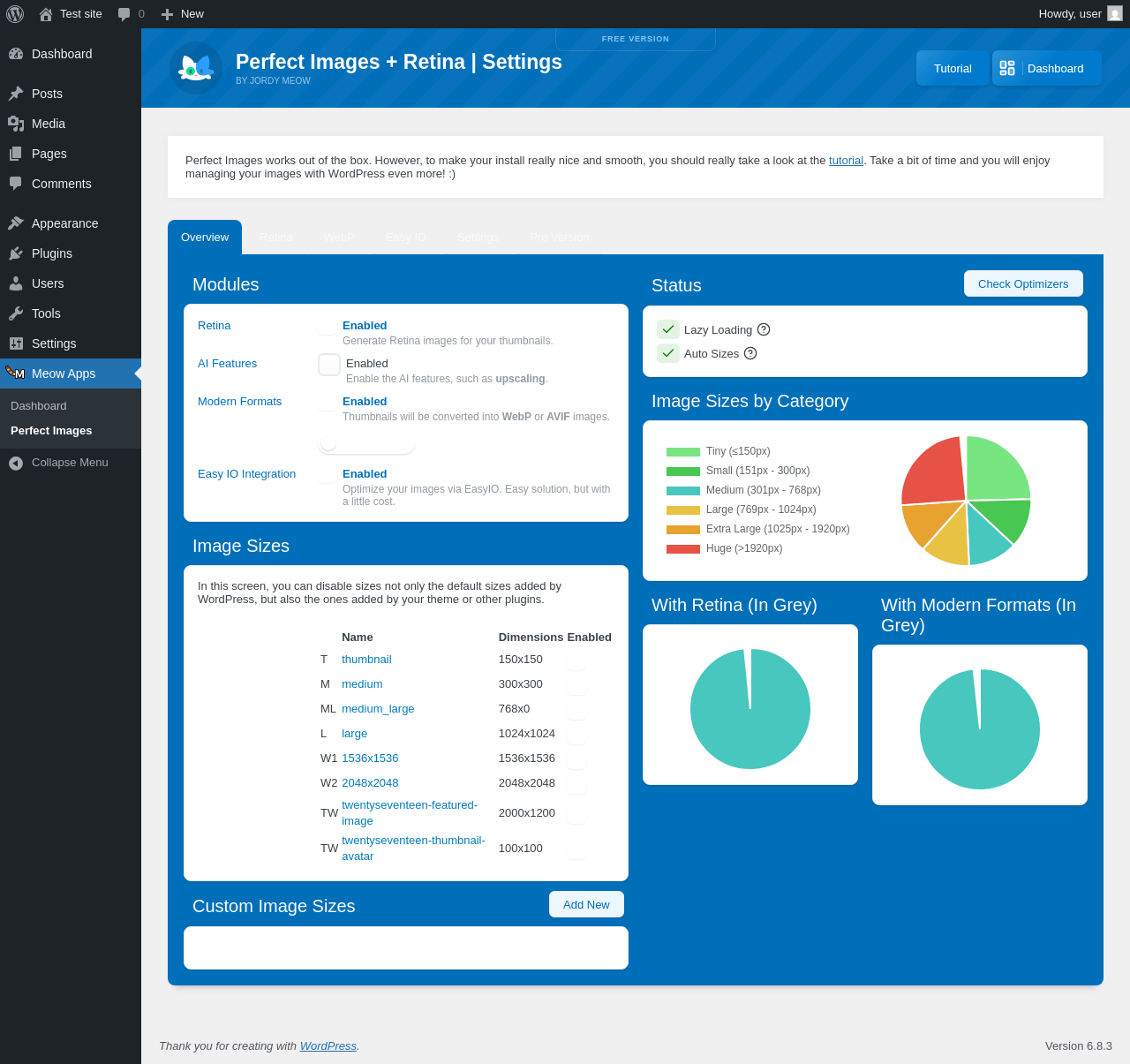Screen dimensions: 1130x1064
Task: Click Add New custom image size
Action: click(x=586, y=904)
